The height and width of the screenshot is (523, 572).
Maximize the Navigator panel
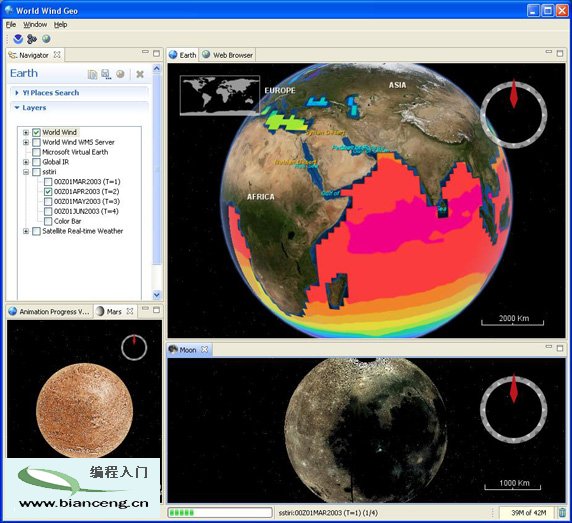click(x=156, y=53)
